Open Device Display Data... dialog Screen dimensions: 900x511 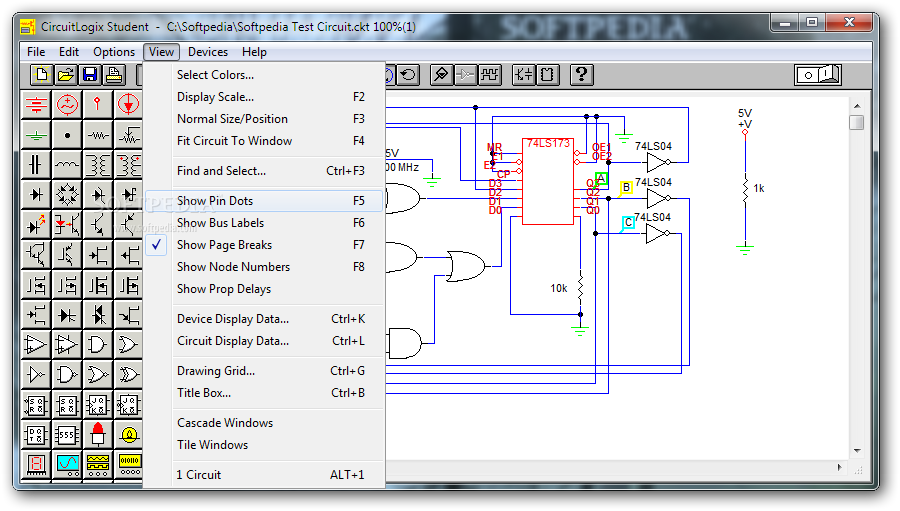click(263, 319)
